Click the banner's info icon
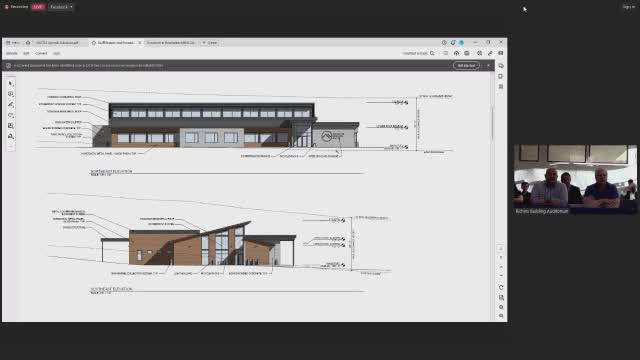The height and width of the screenshot is (360, 640). (x=8, y=65)
